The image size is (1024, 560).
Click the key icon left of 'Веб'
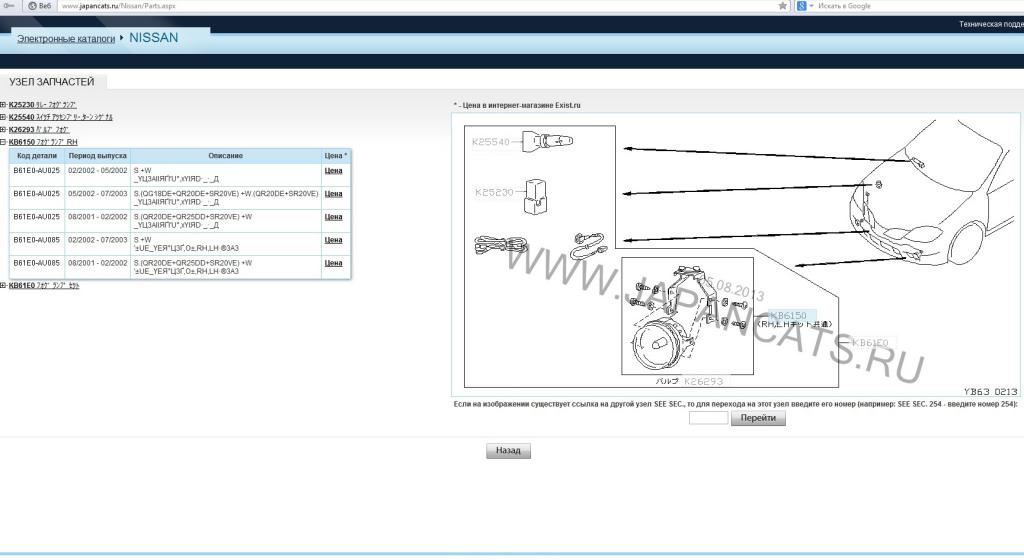coord(9,6)
